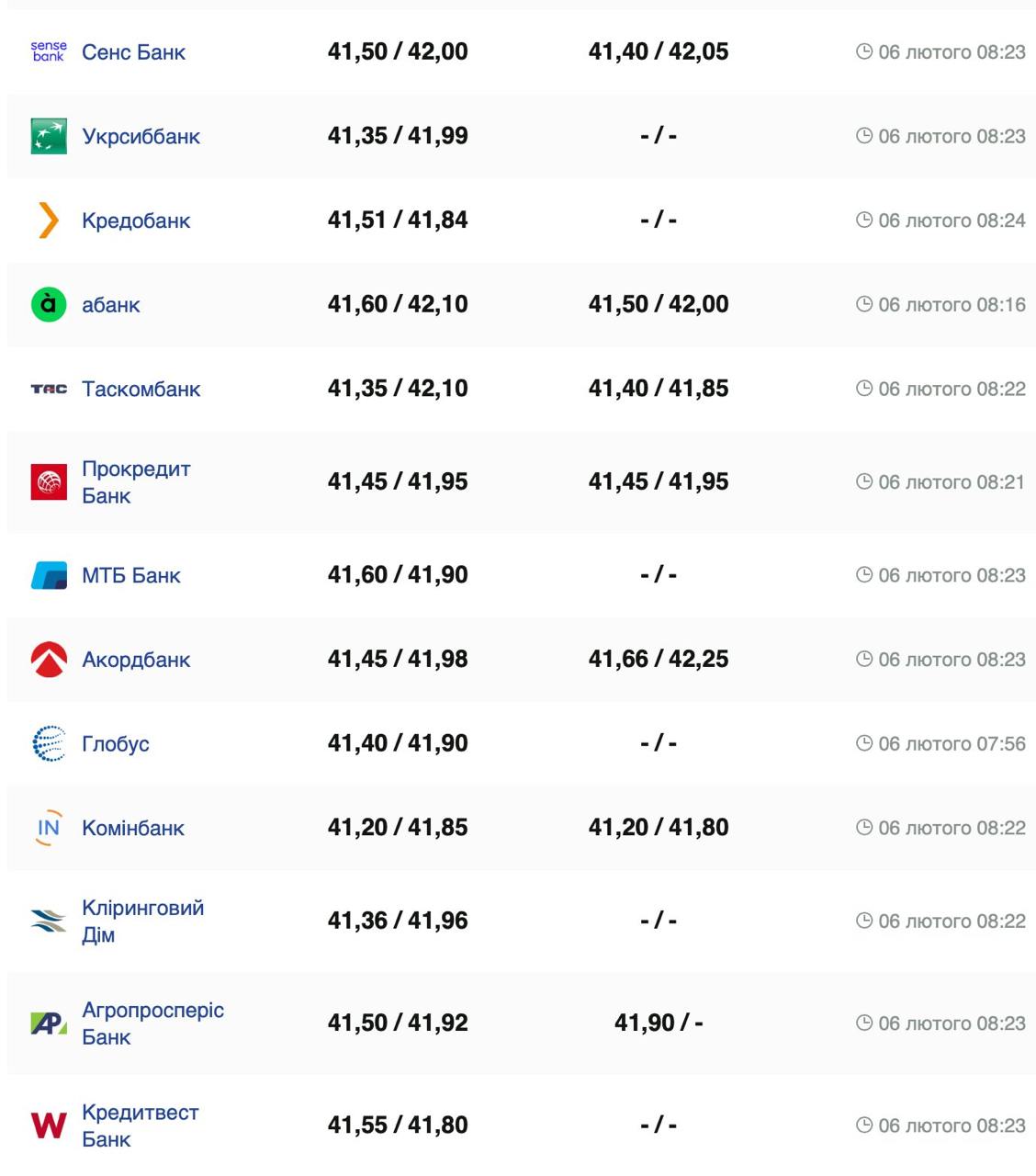Screen dimensions: 1036x1176
Task: Click Глобус update time 06 лютого 07:56
Action: [x=952, y=743]
